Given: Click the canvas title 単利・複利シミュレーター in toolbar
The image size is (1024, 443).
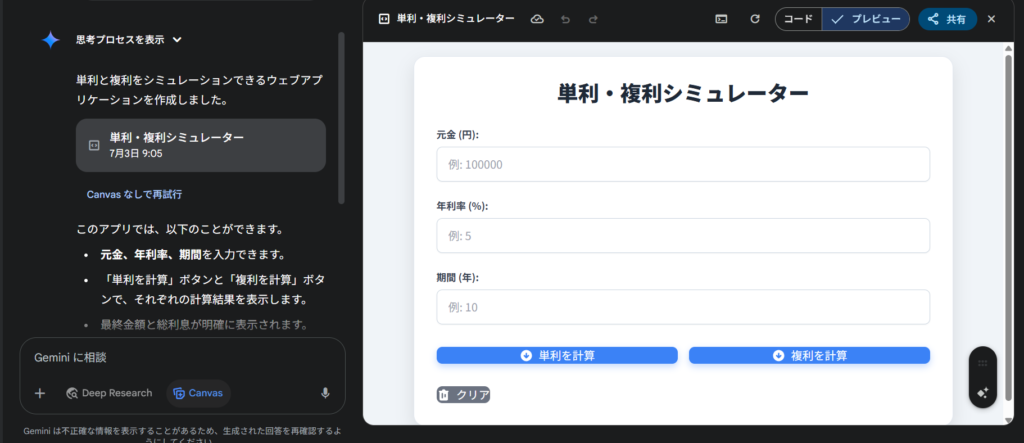Looking at the screenshot, I should (x=456, y=19).
